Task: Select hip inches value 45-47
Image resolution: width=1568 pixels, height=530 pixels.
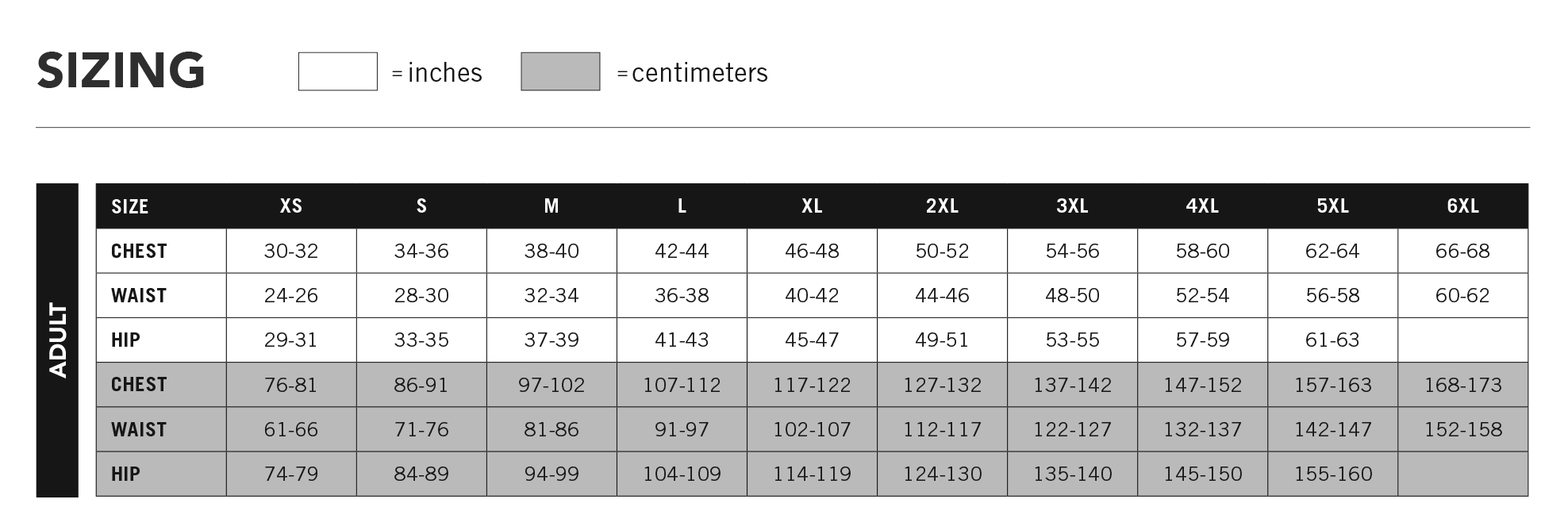Action: coord(812,340)
